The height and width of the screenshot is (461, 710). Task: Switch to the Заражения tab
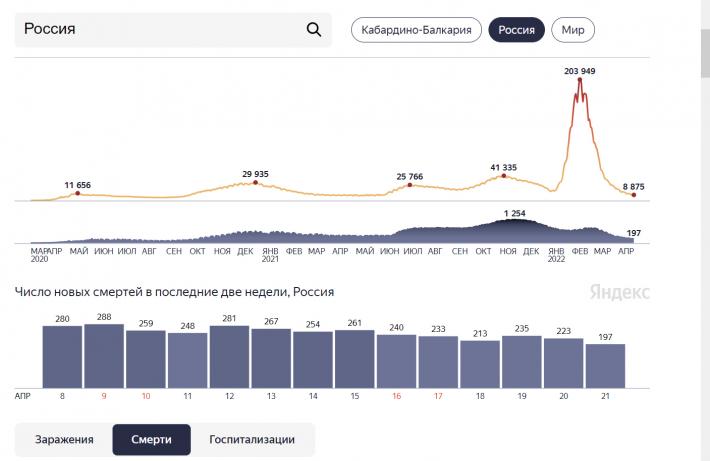pos(64,439)
